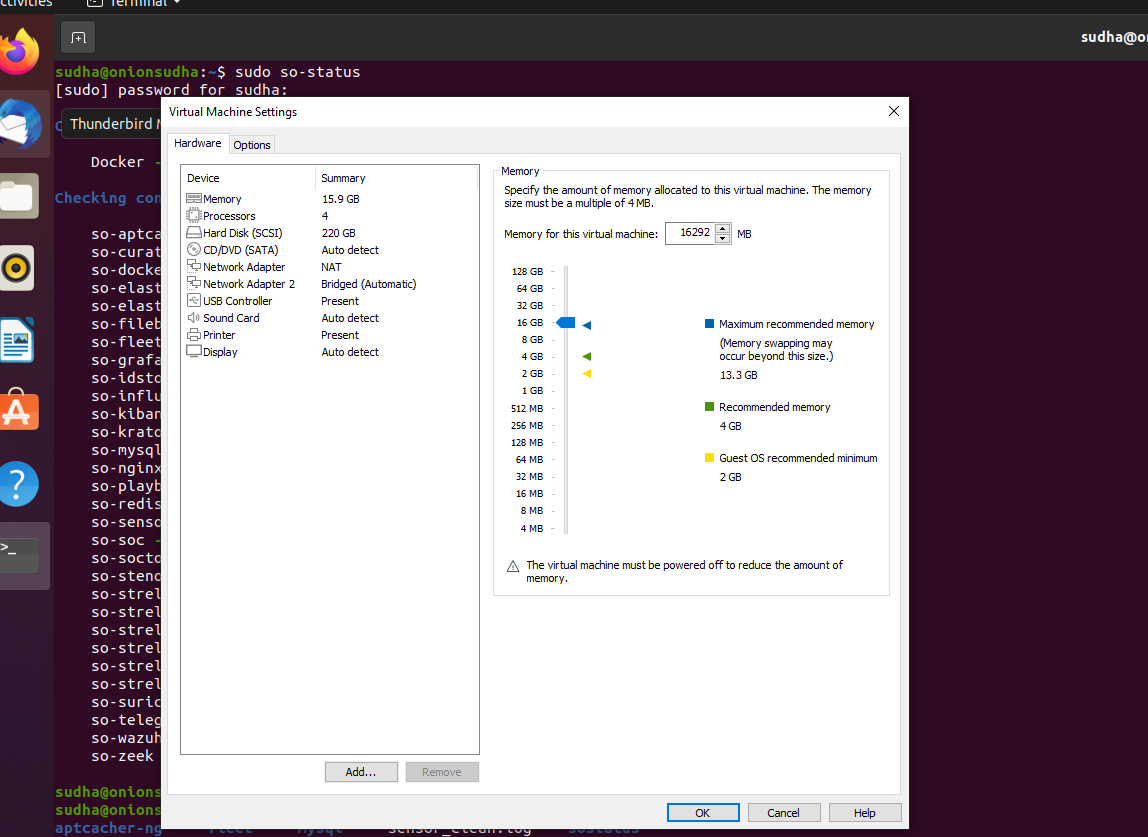This screenshot has width=1148, height=837.
Task: Select the Memory device icon
Action: pyautogui.click(x=193, y=198)
